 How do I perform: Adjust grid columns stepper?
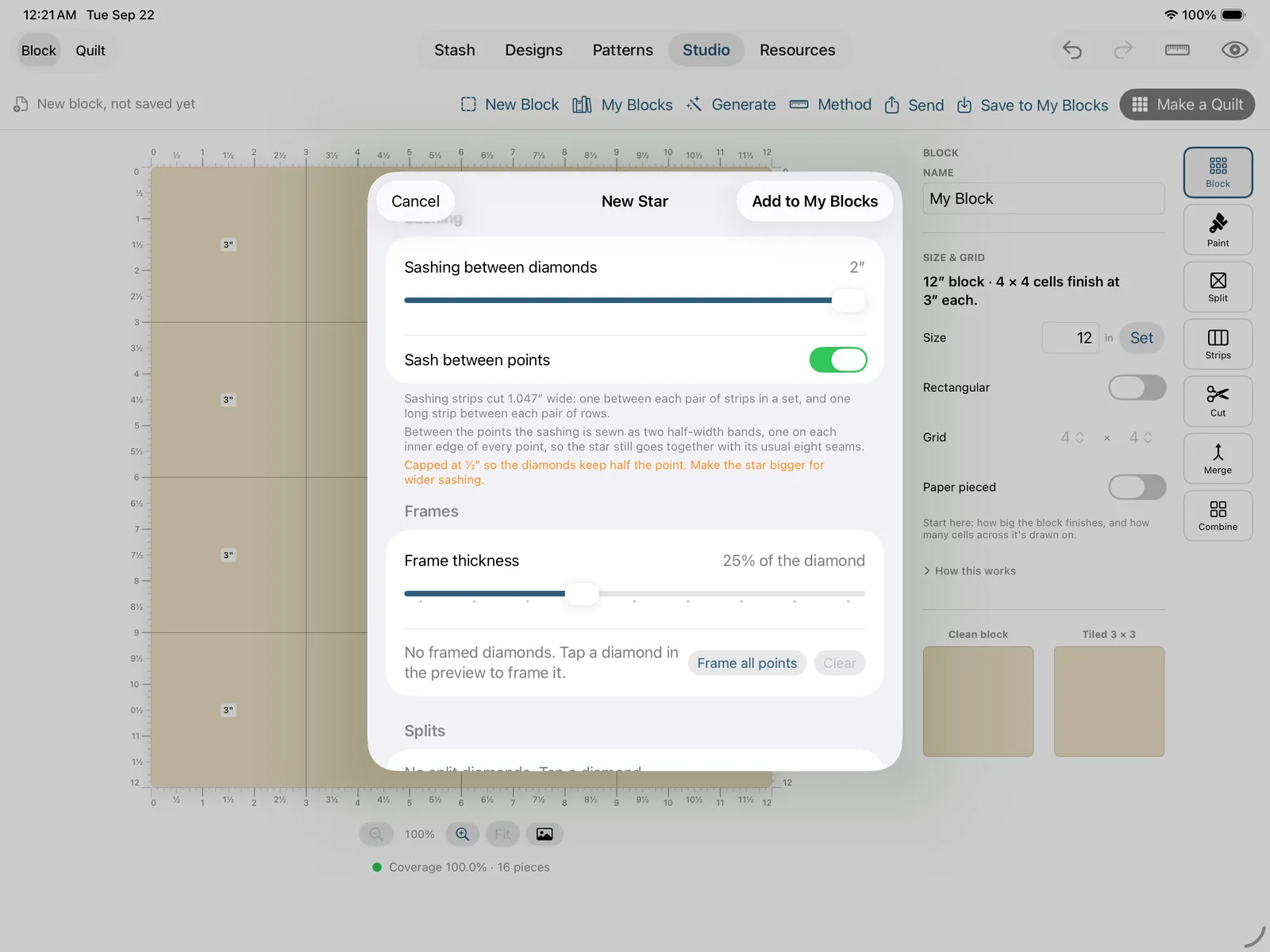coord(1073,437)
